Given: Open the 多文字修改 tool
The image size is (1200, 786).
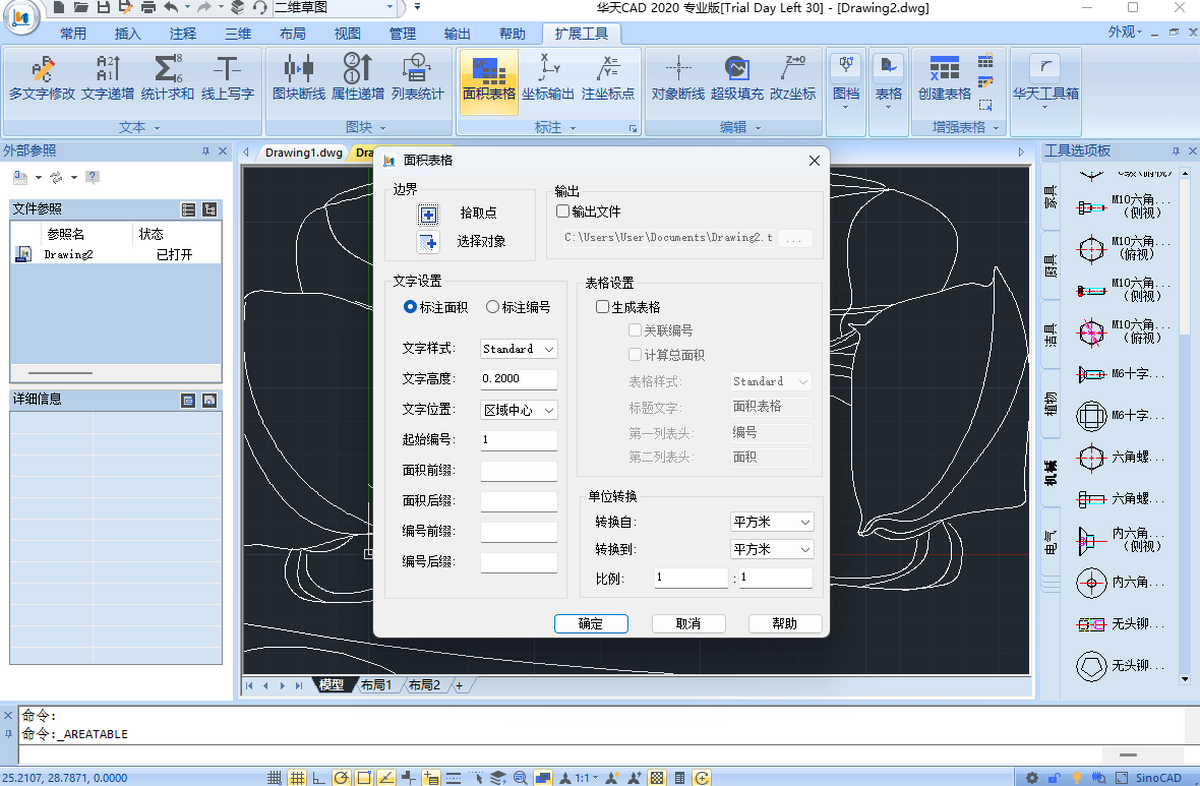Looking at the screenshot, I should click(42, 78).
